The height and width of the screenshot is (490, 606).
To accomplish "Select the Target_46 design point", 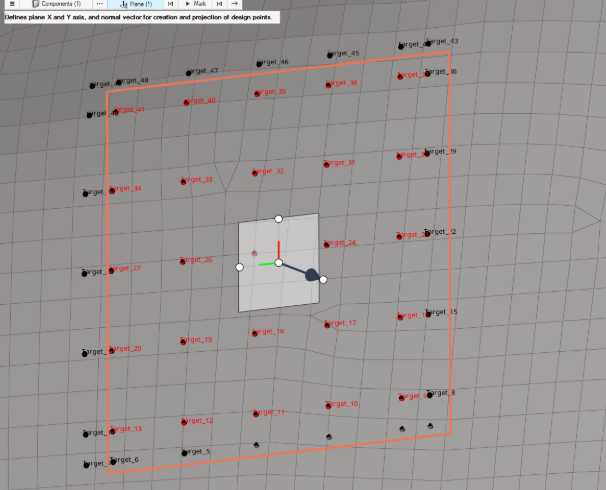I will tap(259, 64).
